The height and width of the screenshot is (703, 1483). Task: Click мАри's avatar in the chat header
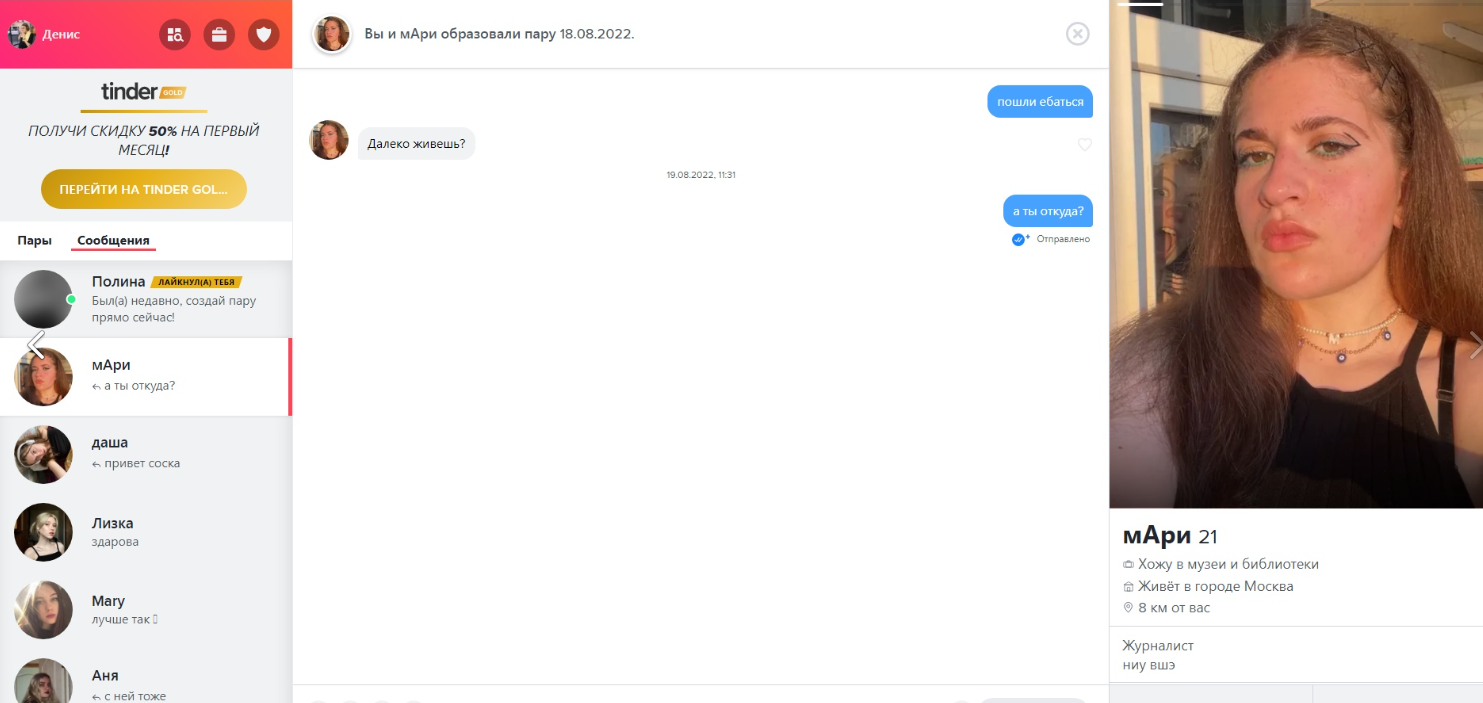click(332, 34)
